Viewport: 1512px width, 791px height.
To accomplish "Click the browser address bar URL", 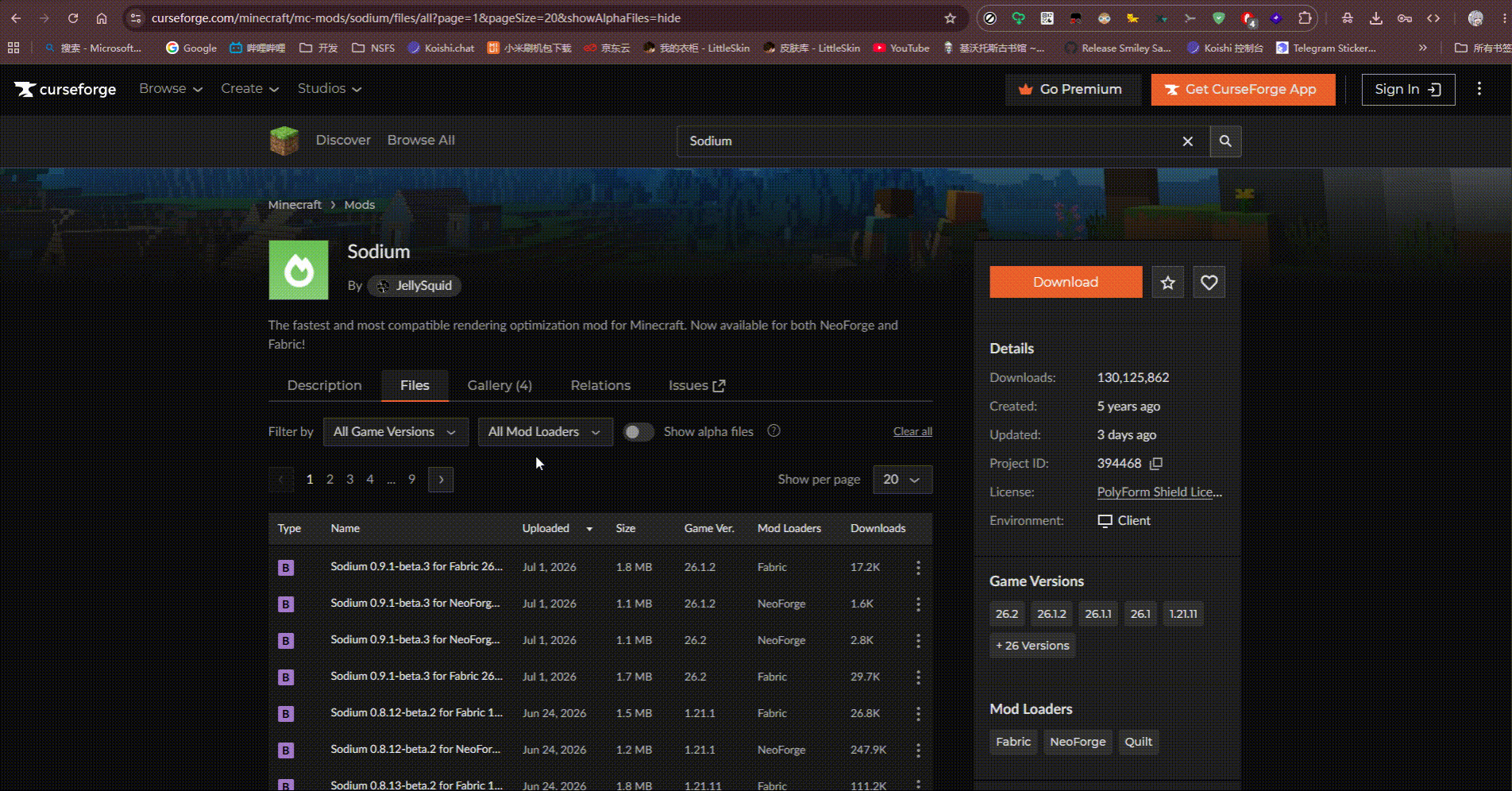I will [416, 18].
